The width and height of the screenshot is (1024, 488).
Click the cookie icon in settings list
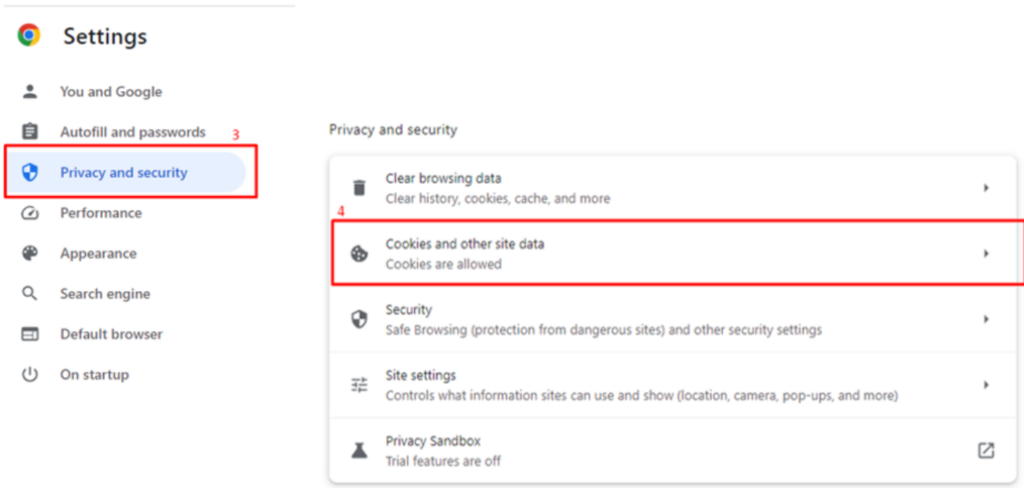359,254
